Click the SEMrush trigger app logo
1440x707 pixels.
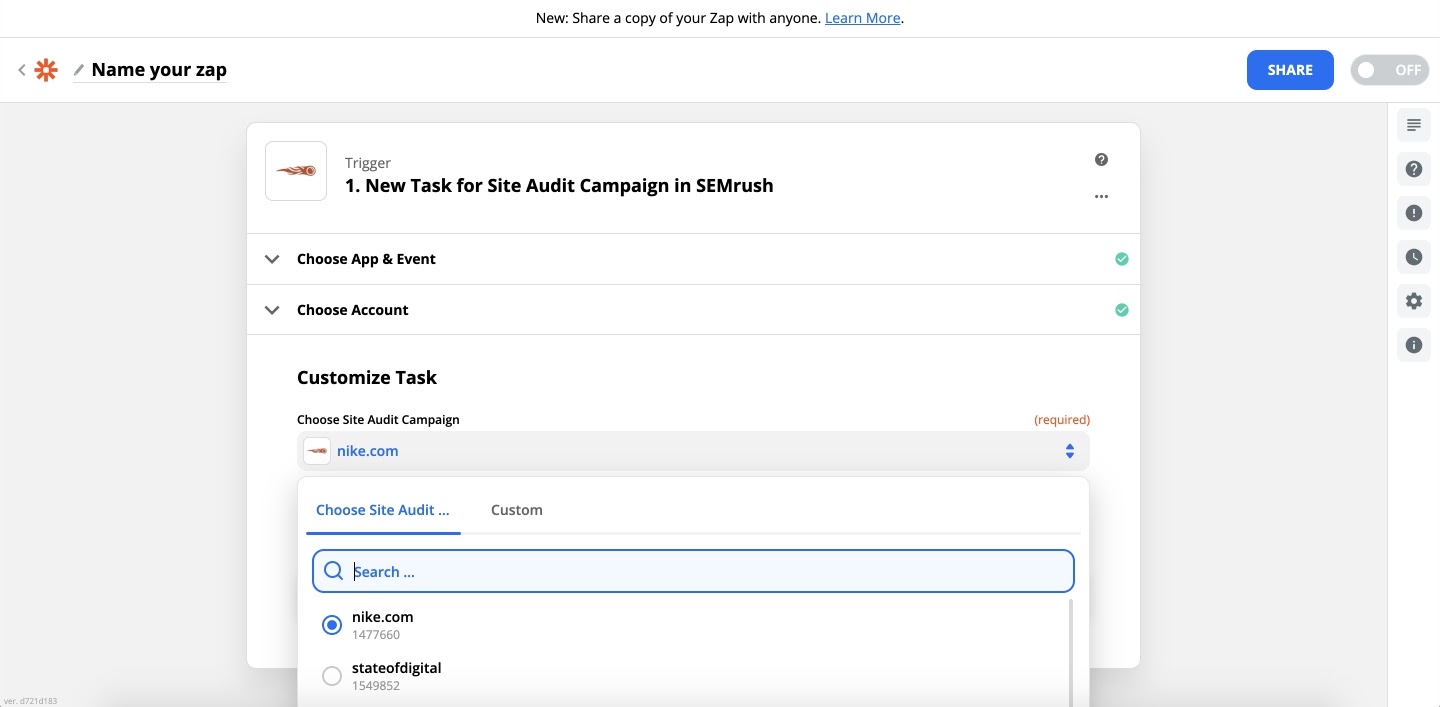[x=296, y=171]
